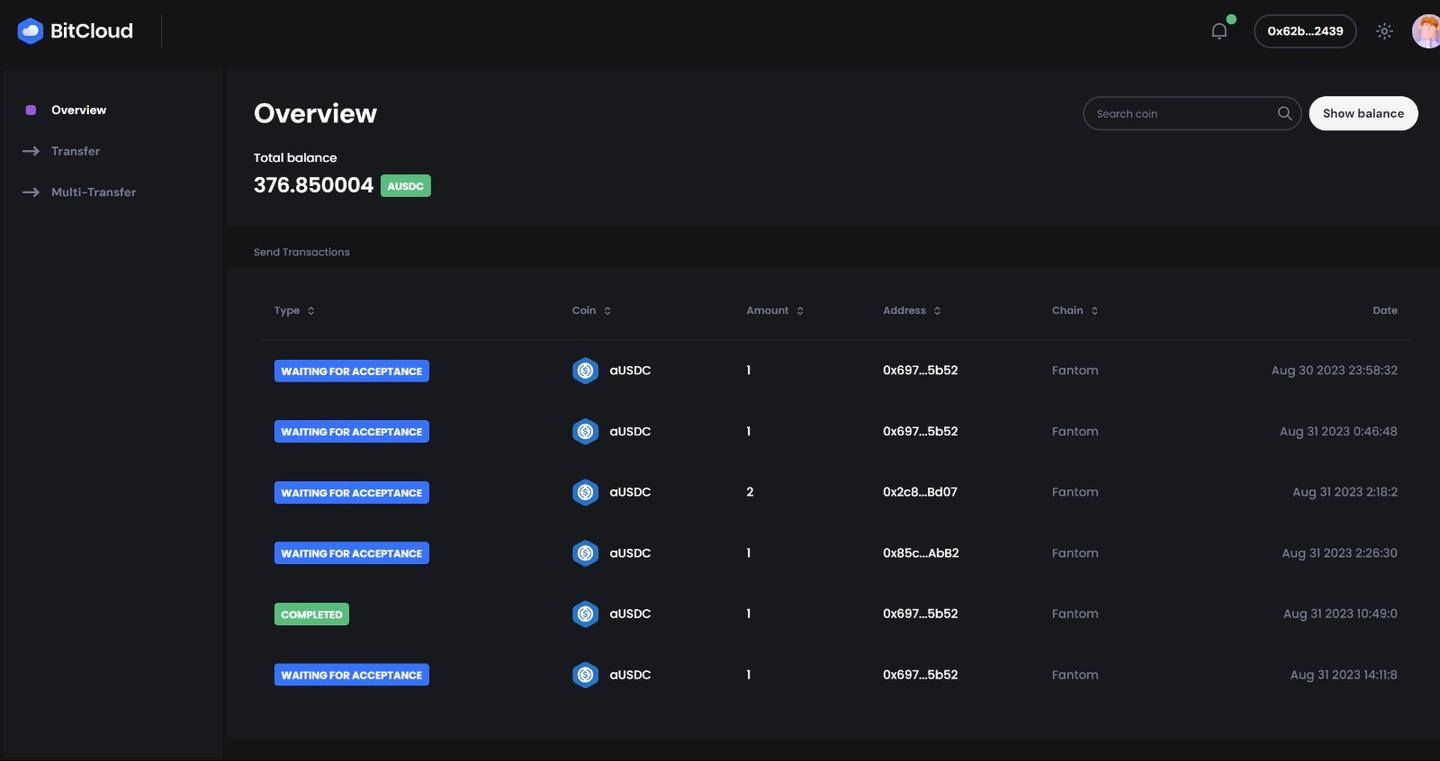The height and width of the screenshot is (761, 1440).
Task: Click date Aug 30 2023 23:58:32
Action: [x=1334, y=370]
